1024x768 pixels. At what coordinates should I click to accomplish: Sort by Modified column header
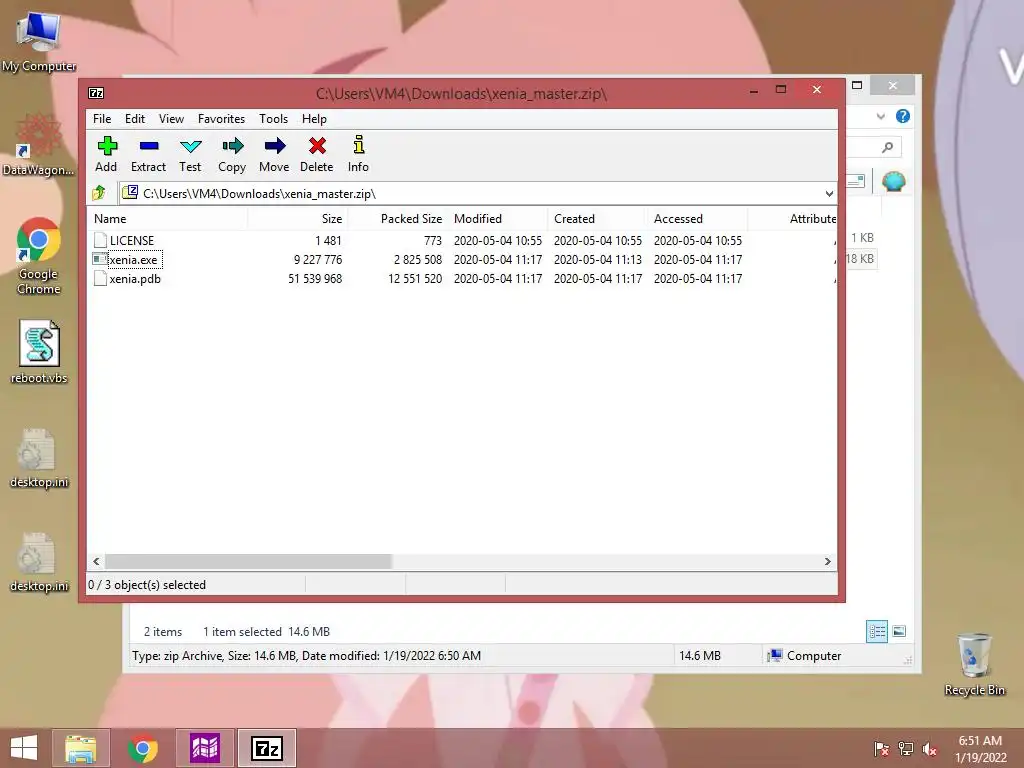(x=498, y=219)
